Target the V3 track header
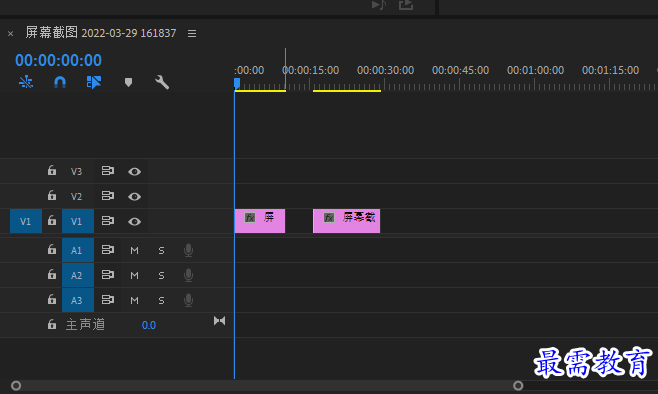 pos(76,171)
